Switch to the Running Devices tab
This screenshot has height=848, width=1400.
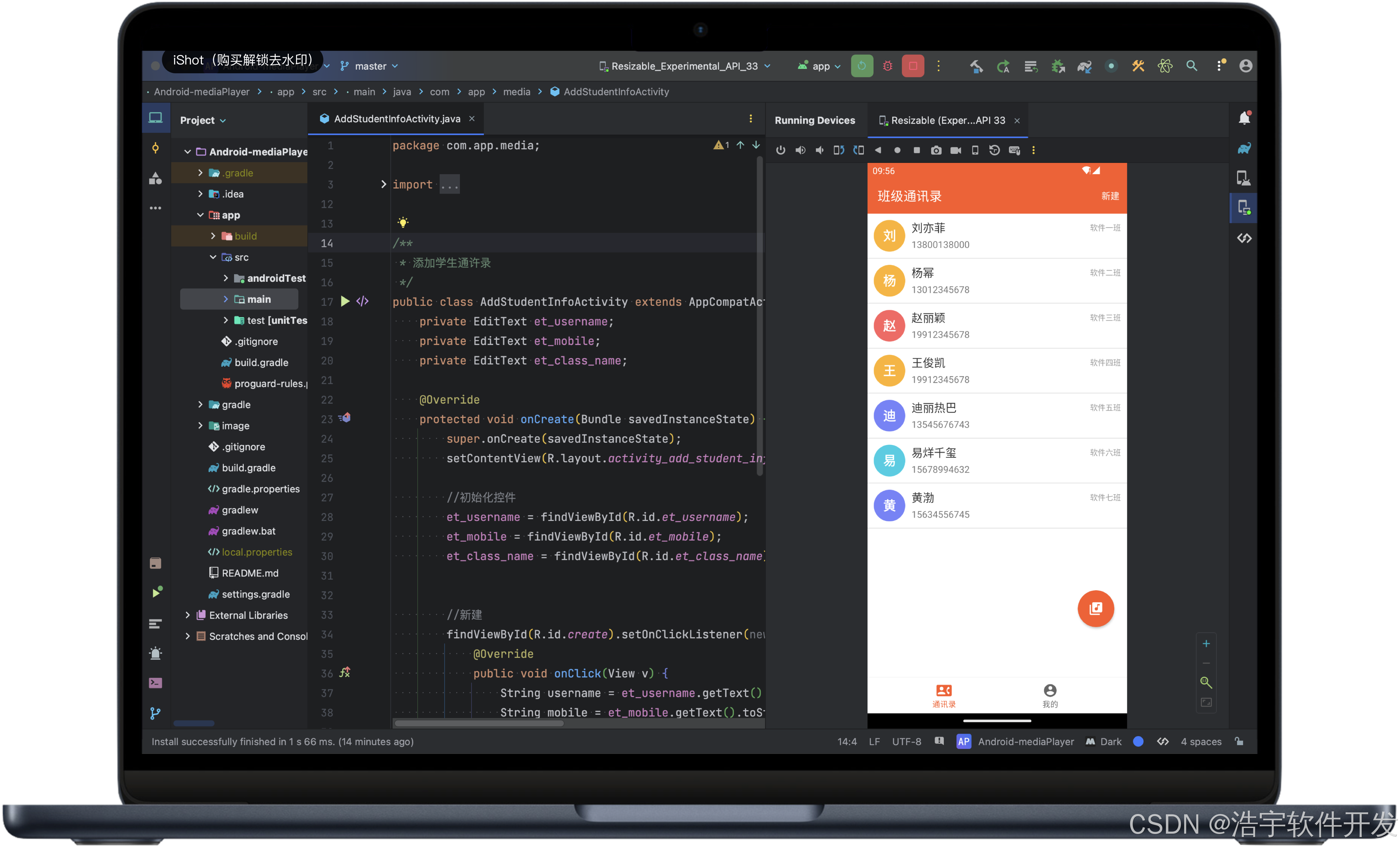pos(815,120)
